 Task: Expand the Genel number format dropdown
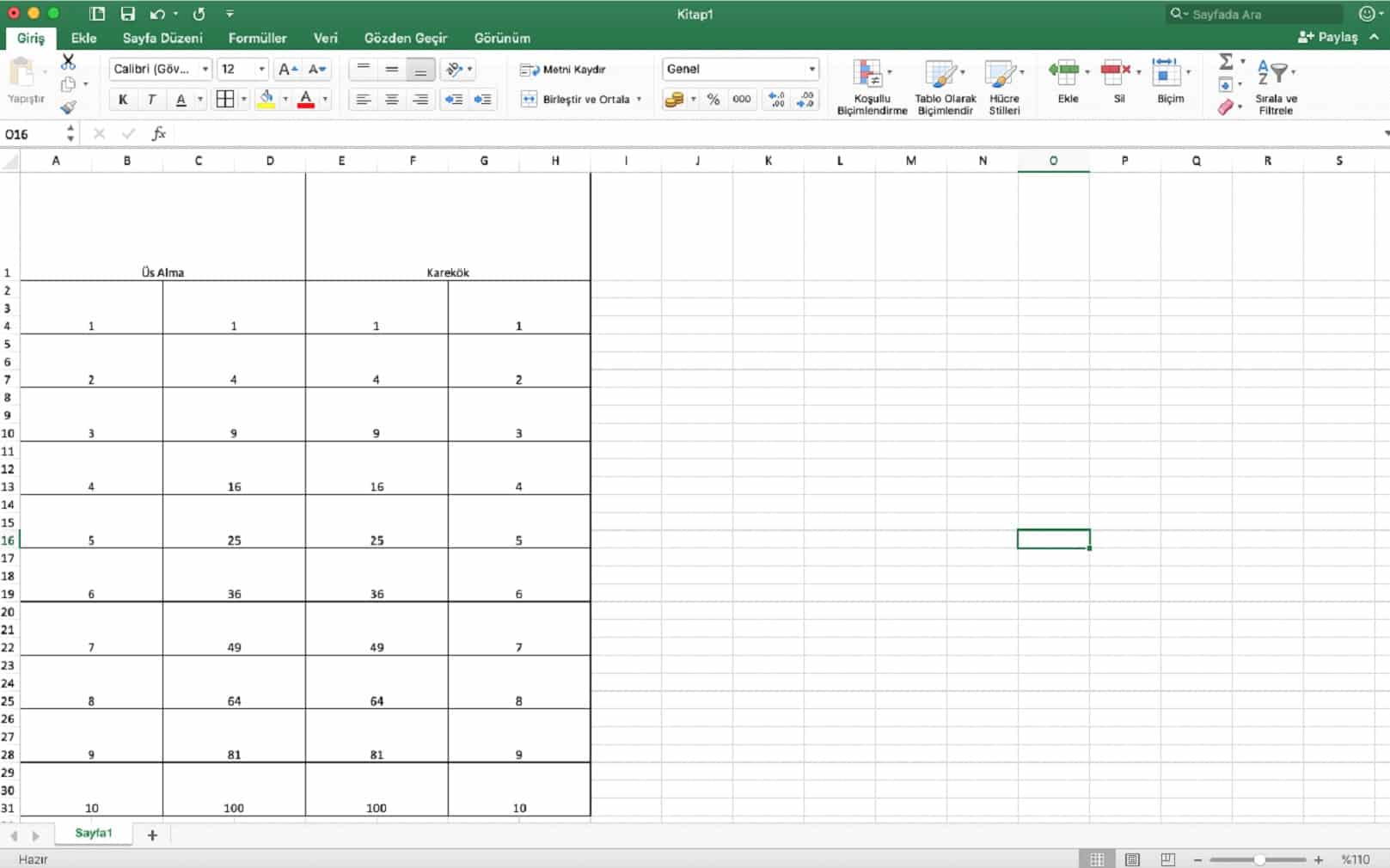click(811, 70)
